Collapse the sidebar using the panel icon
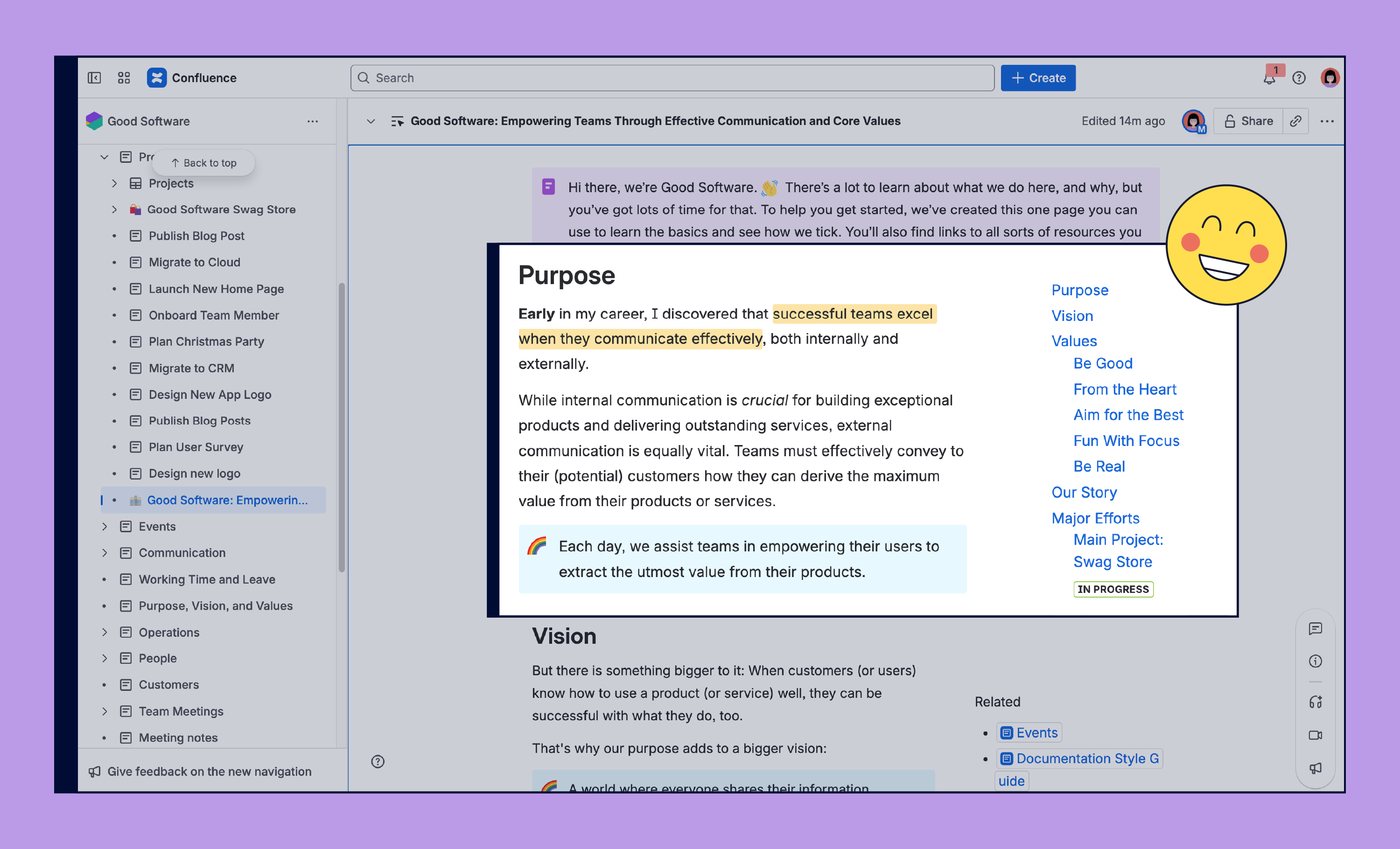The width and height of the screenshot is (1400, 849). point(94,78)
